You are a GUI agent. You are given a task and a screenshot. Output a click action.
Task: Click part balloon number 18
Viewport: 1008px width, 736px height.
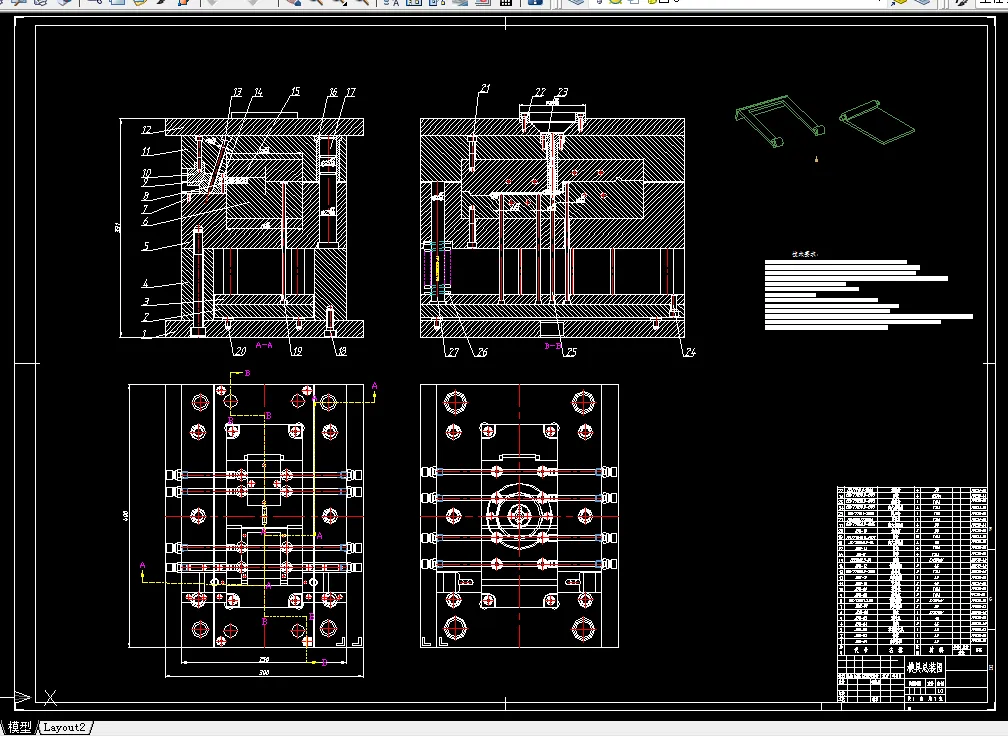coord(341,351)
